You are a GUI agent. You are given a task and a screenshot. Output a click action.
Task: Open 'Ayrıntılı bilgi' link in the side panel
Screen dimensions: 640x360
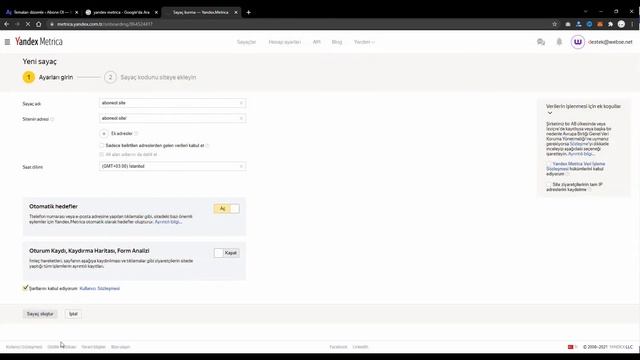581,154
